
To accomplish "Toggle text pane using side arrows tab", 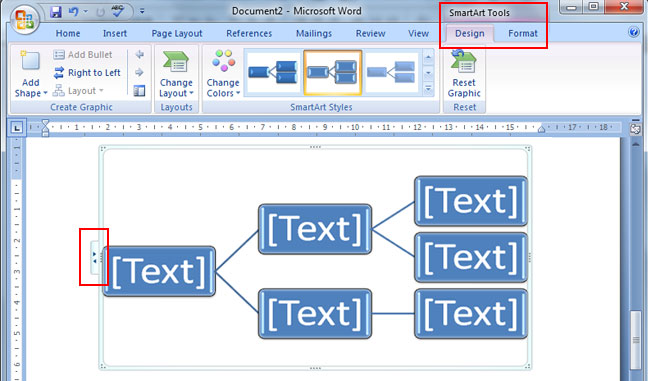I will pyautogui.click(x=95, y=257).
